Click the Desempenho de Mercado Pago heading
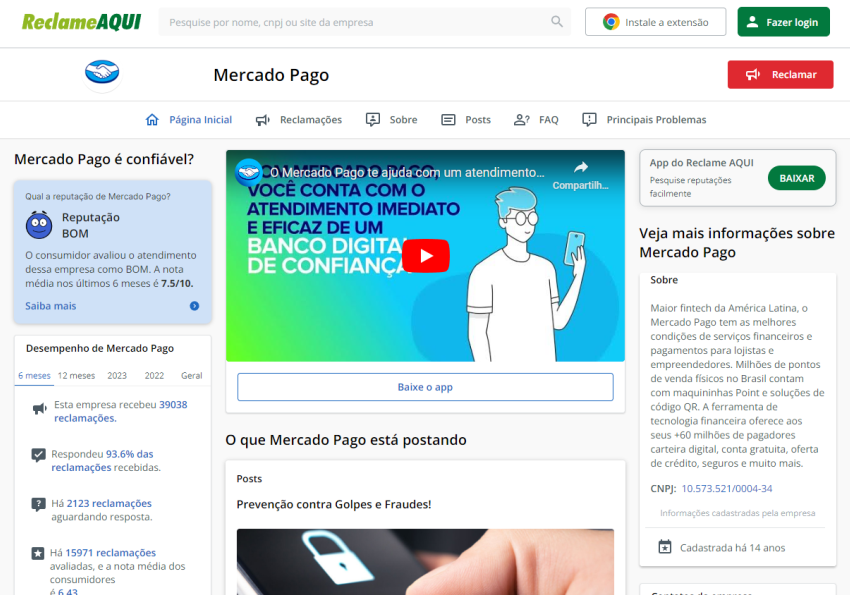Viewport: 850px width, 595px height. point(100,348)
